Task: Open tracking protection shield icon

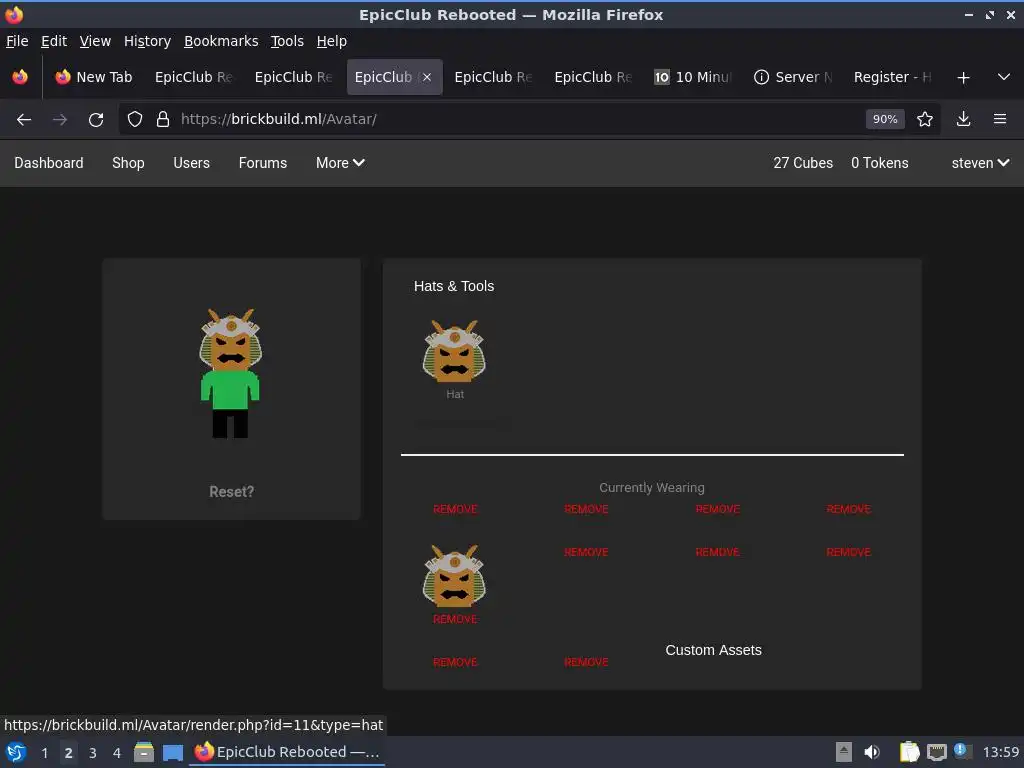Action: coord(135,120)
